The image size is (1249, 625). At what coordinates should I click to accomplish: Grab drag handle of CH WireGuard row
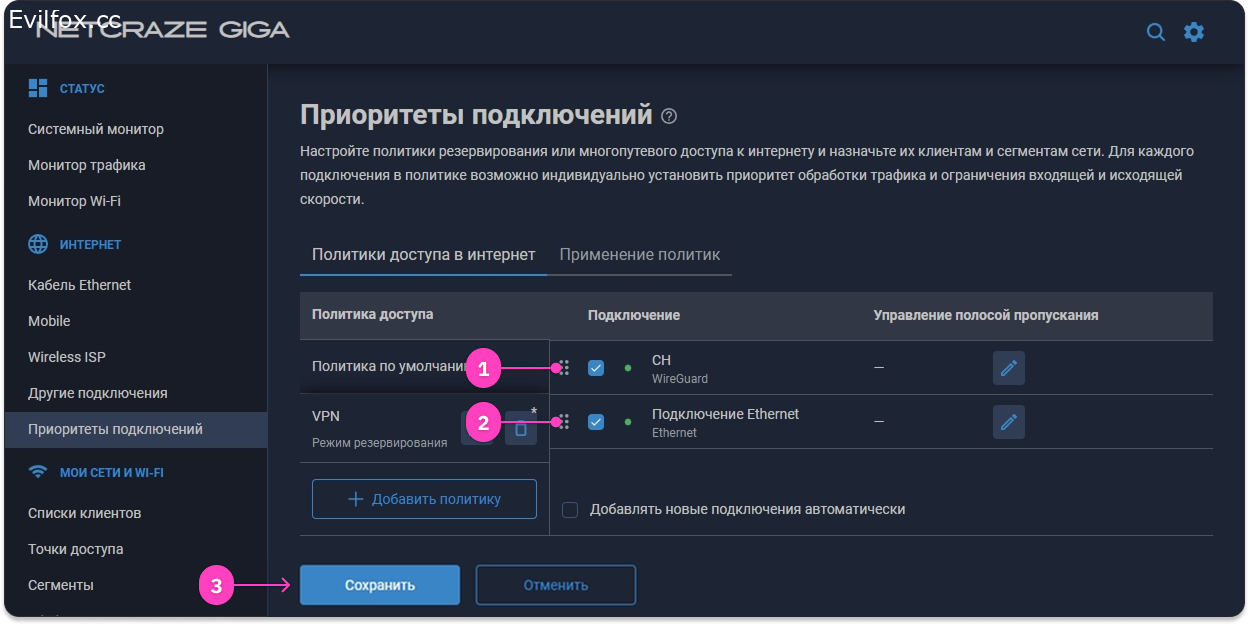click(564, 368)
